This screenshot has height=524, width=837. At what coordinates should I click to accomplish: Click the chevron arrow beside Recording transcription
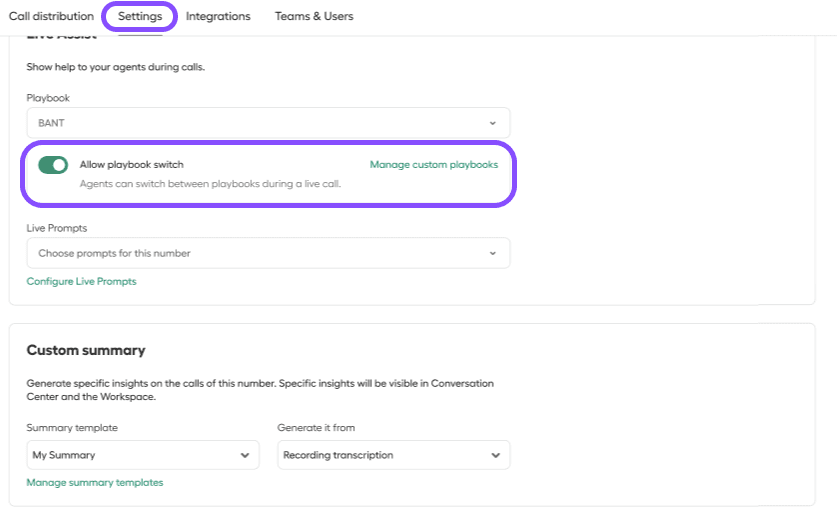coord(495,455)
